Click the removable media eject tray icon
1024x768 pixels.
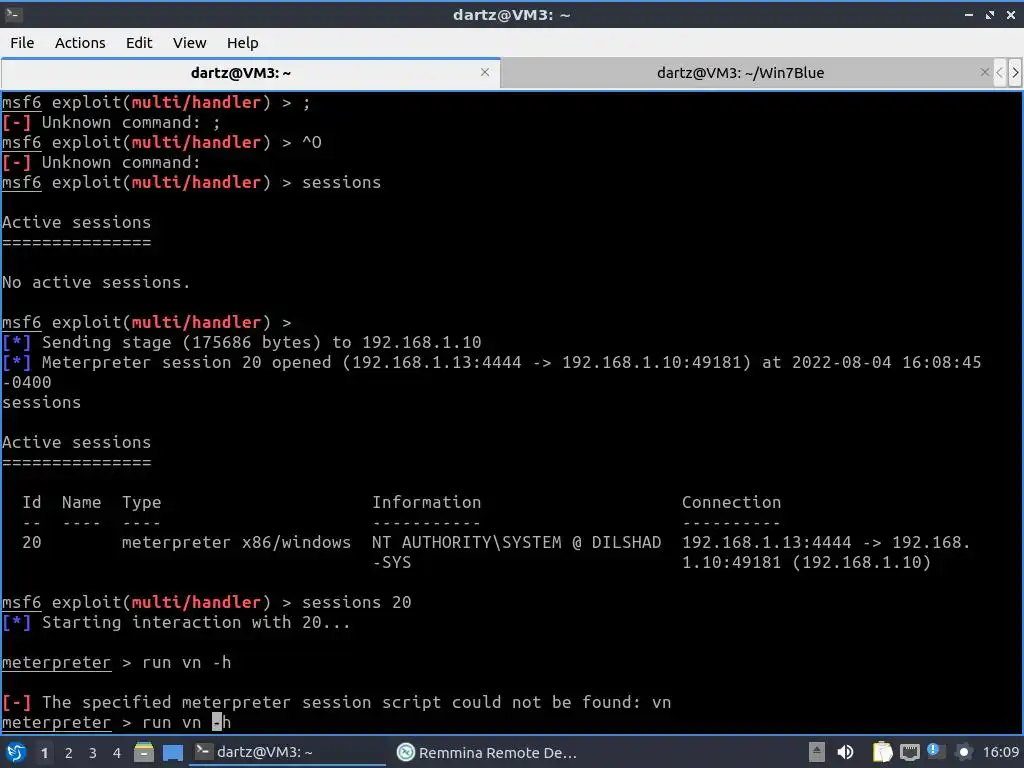coord(816,752)
